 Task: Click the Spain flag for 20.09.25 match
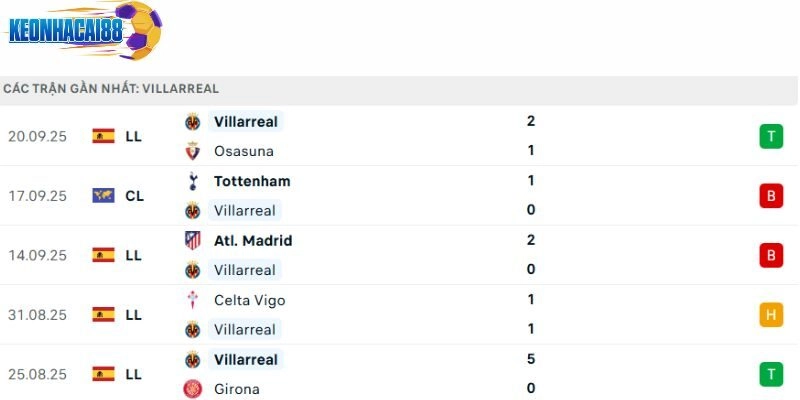coord(103,136)
